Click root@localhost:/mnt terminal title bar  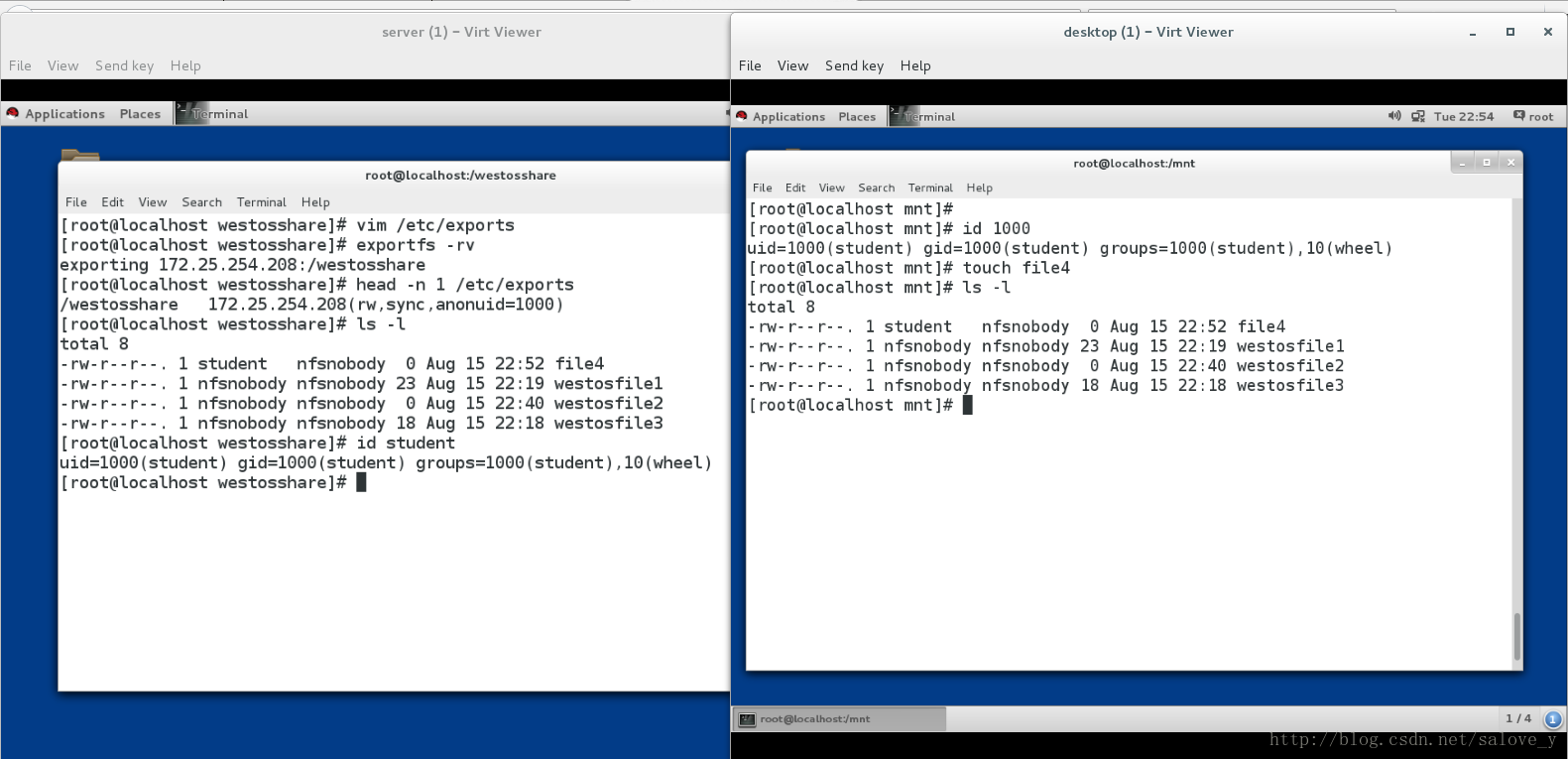pos(1134,164)
